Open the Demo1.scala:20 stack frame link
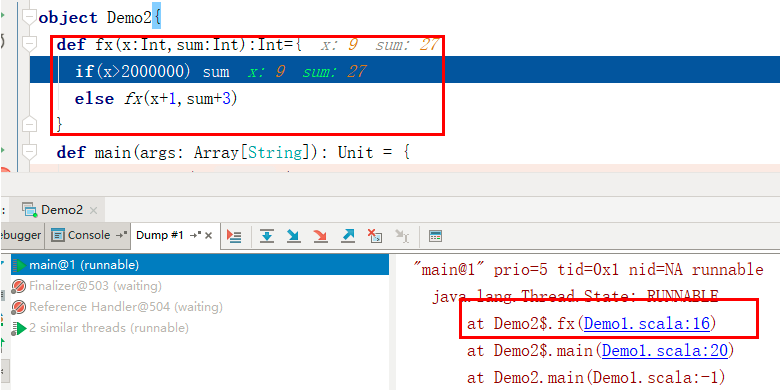Viewport: 781px width, 390px height. point(664,351)
